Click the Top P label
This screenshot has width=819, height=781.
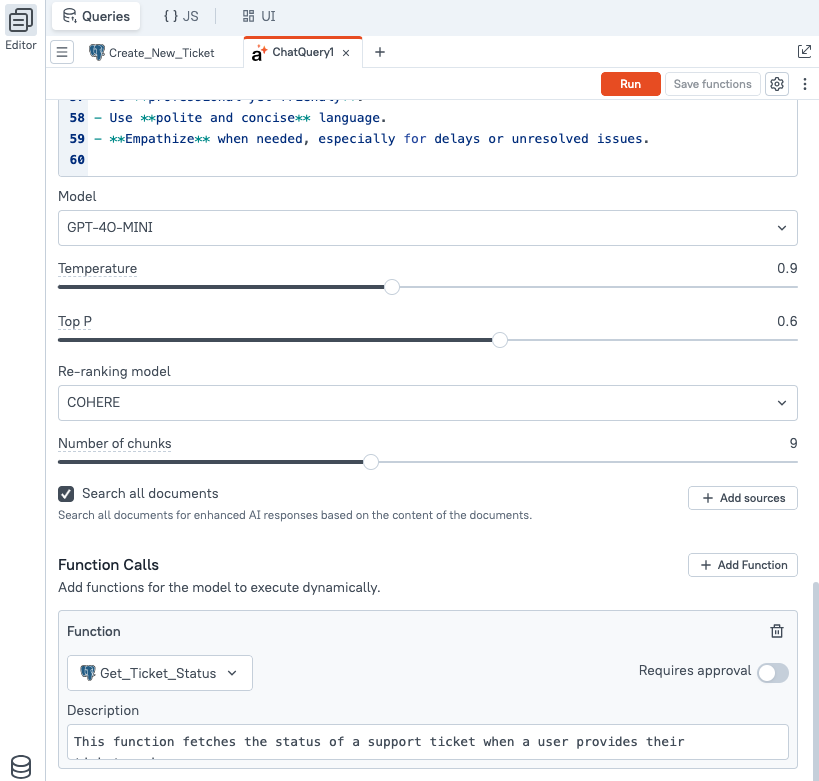75,321
